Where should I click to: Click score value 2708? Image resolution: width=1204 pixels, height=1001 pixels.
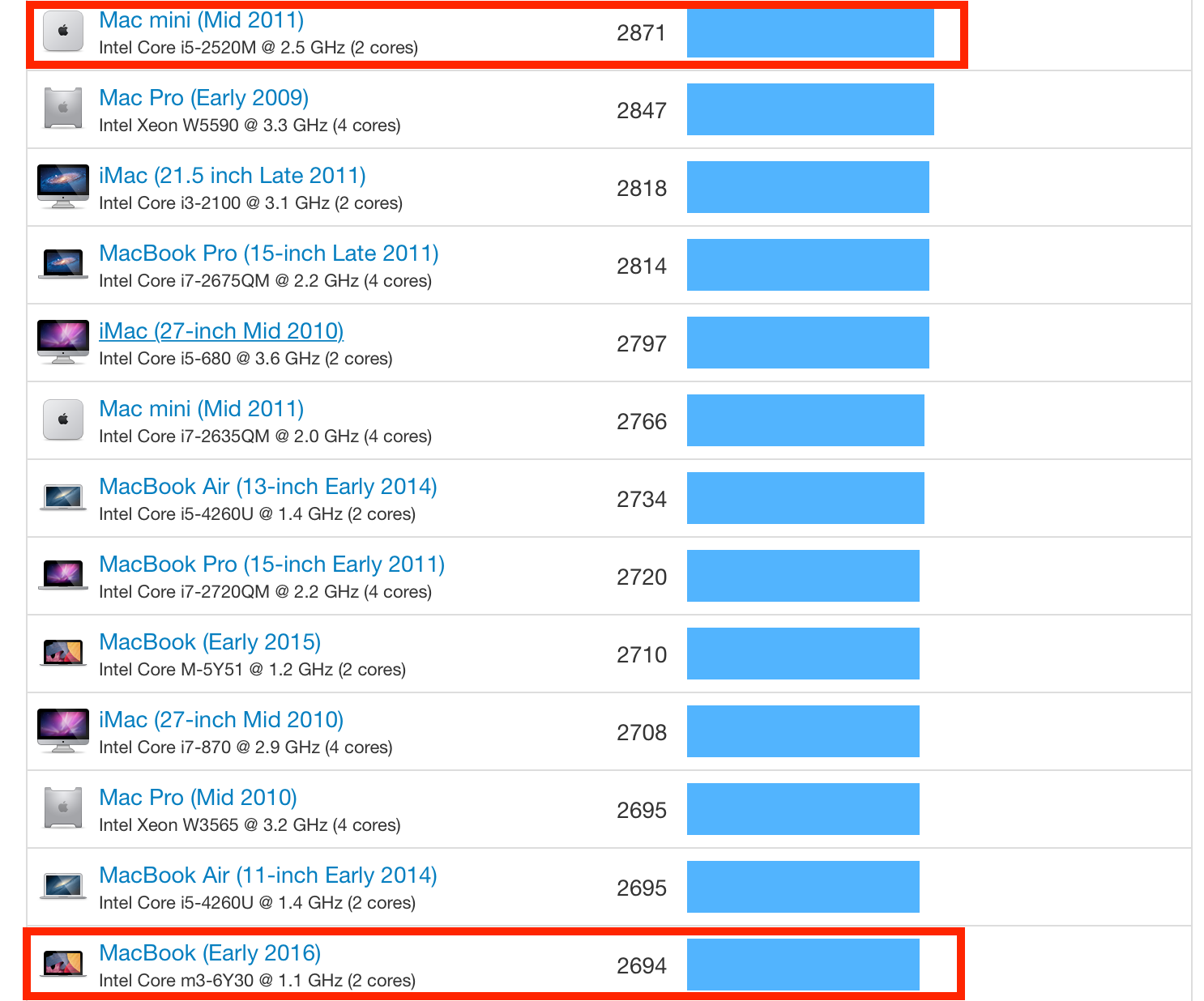[642, 733]
